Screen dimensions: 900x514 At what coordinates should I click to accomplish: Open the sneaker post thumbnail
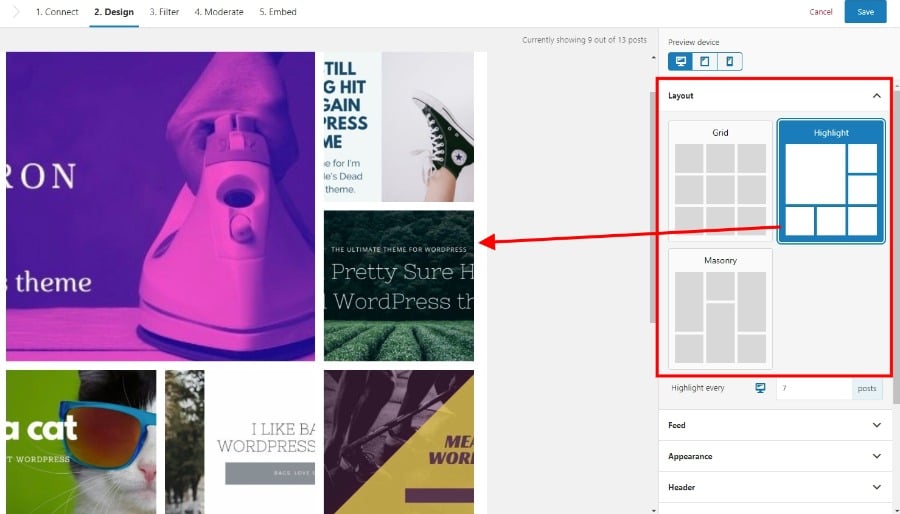pyautogui.click(x=399, y=127)
